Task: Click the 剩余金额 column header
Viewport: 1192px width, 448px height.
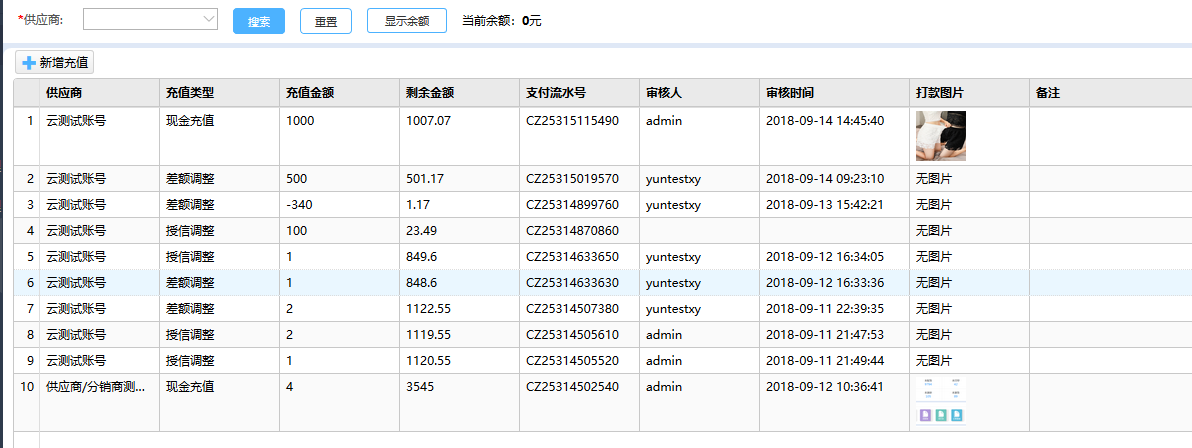Action: click(430, 93)
